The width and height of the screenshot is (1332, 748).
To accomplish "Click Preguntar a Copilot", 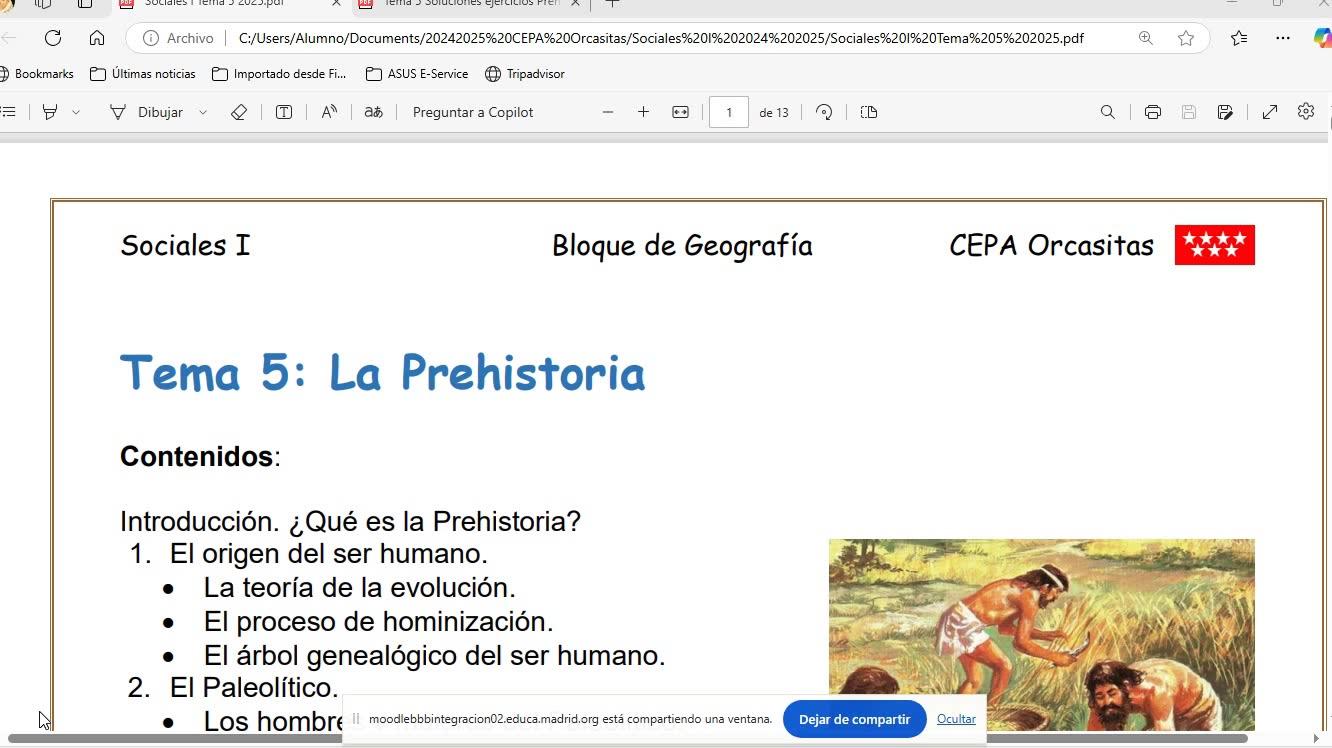I will coord(473,112).
